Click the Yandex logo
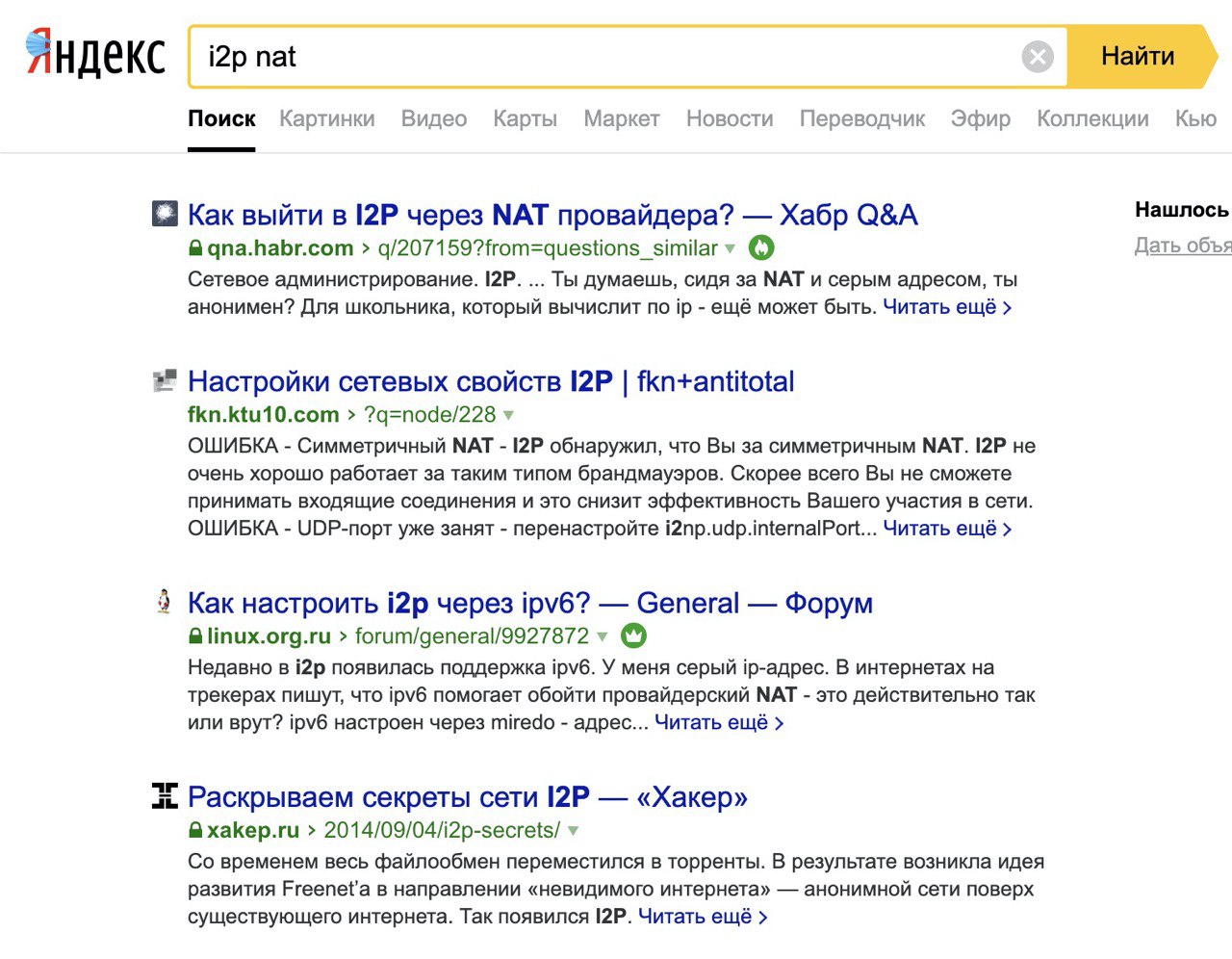The width and height of the screenshot is (1232, 959). tap(95, 54)
